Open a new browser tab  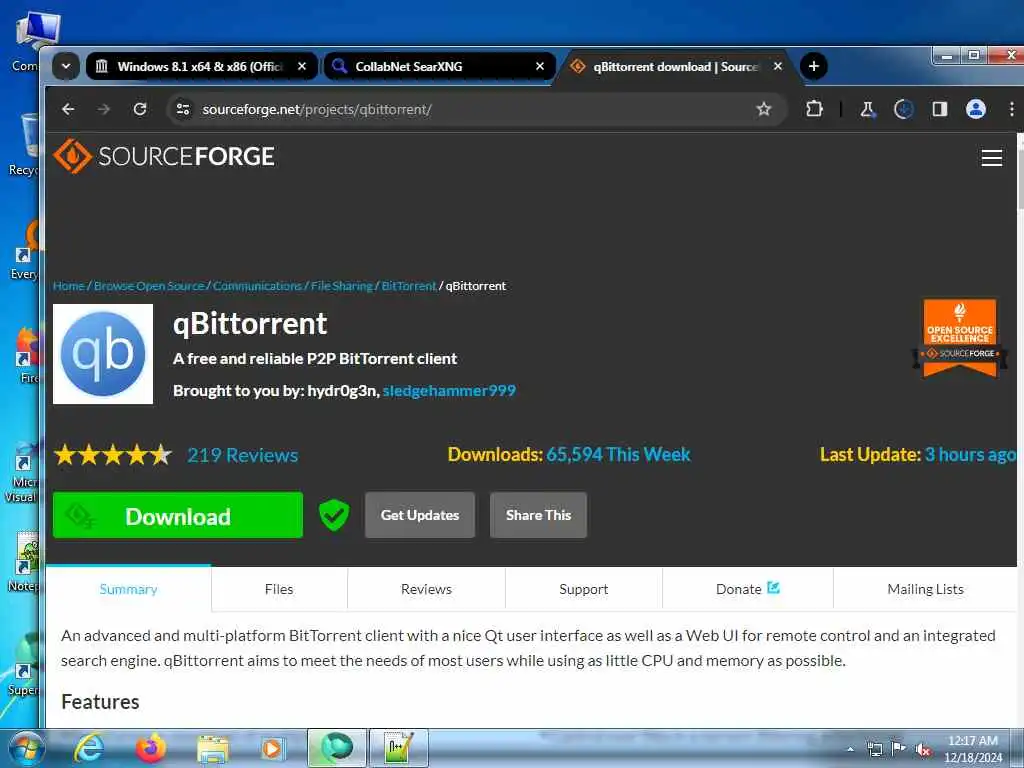(814, 66)
